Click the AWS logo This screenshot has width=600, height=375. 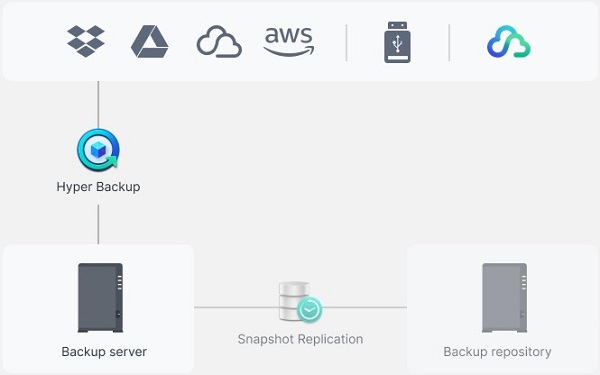[x=289, y=42]
